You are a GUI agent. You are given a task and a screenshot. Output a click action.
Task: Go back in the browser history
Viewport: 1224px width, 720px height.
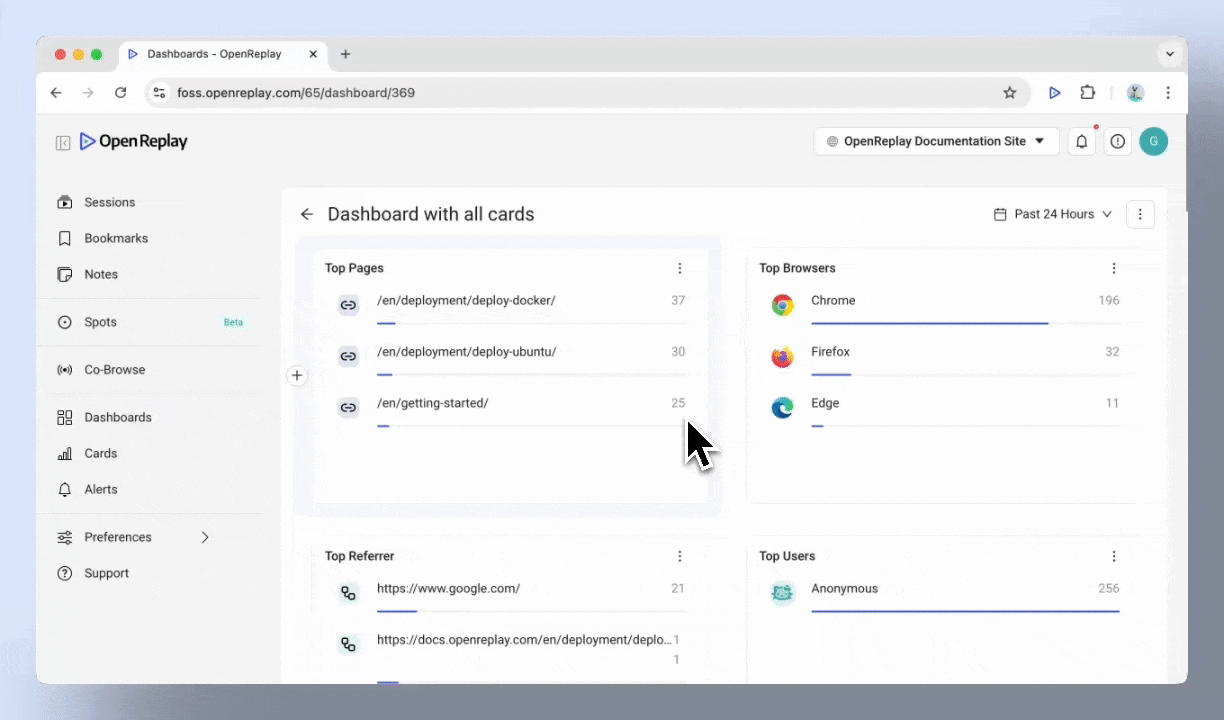56,93
